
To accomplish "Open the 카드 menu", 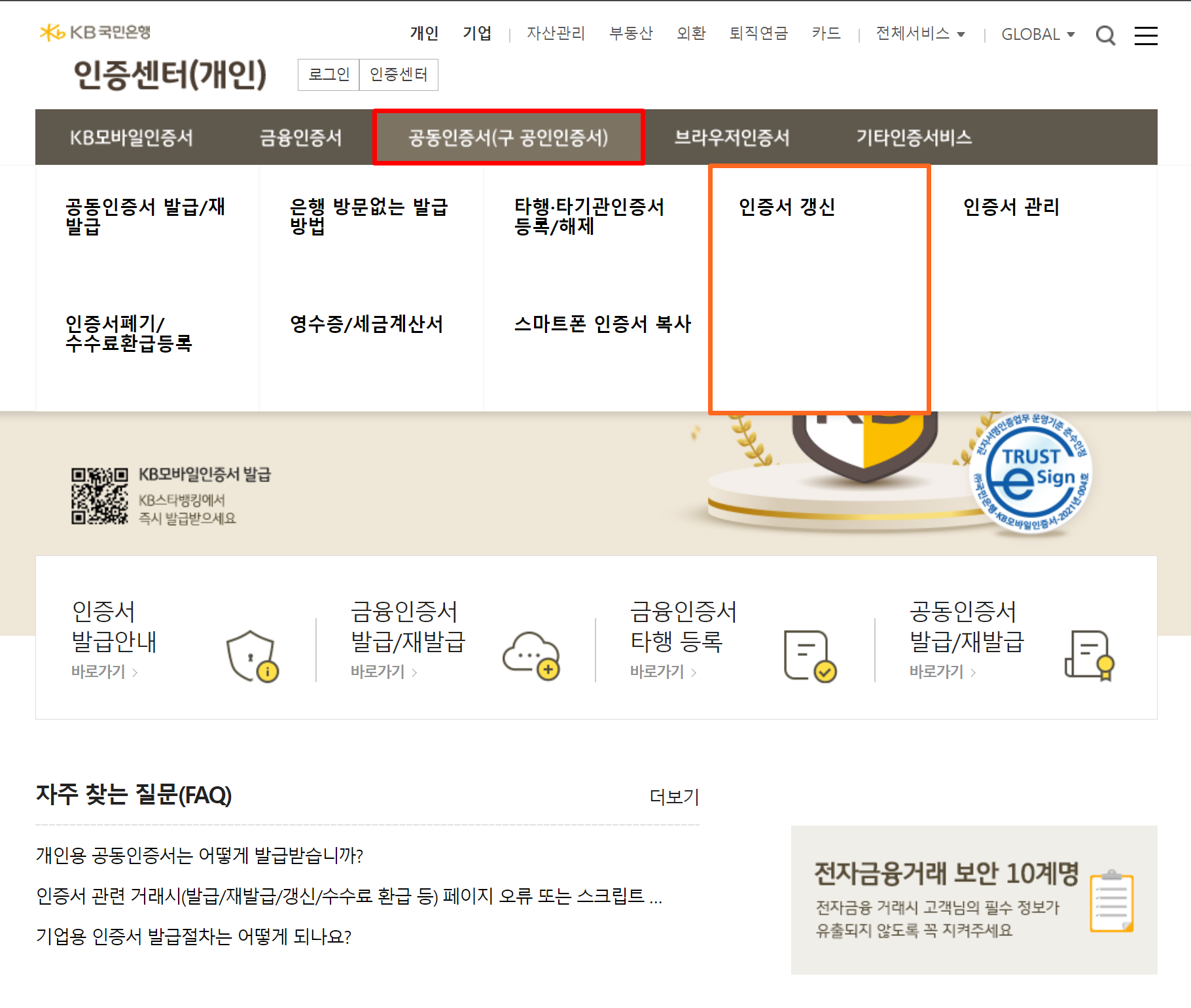I will click(826, 33).
